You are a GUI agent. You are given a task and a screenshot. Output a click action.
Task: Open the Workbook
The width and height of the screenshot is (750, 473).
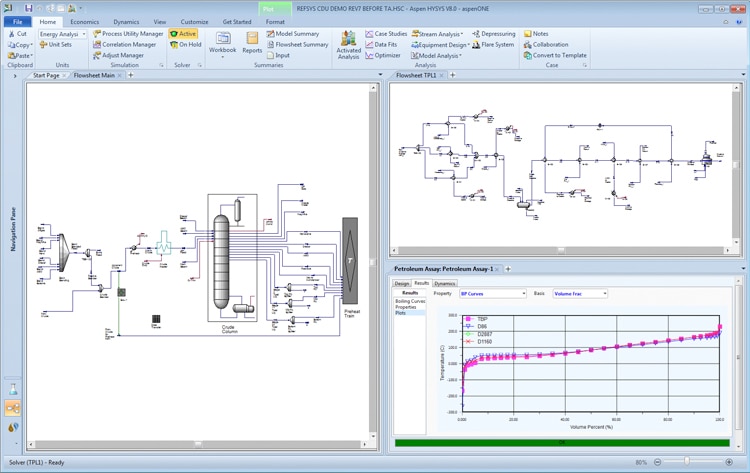tap(222, 43)
